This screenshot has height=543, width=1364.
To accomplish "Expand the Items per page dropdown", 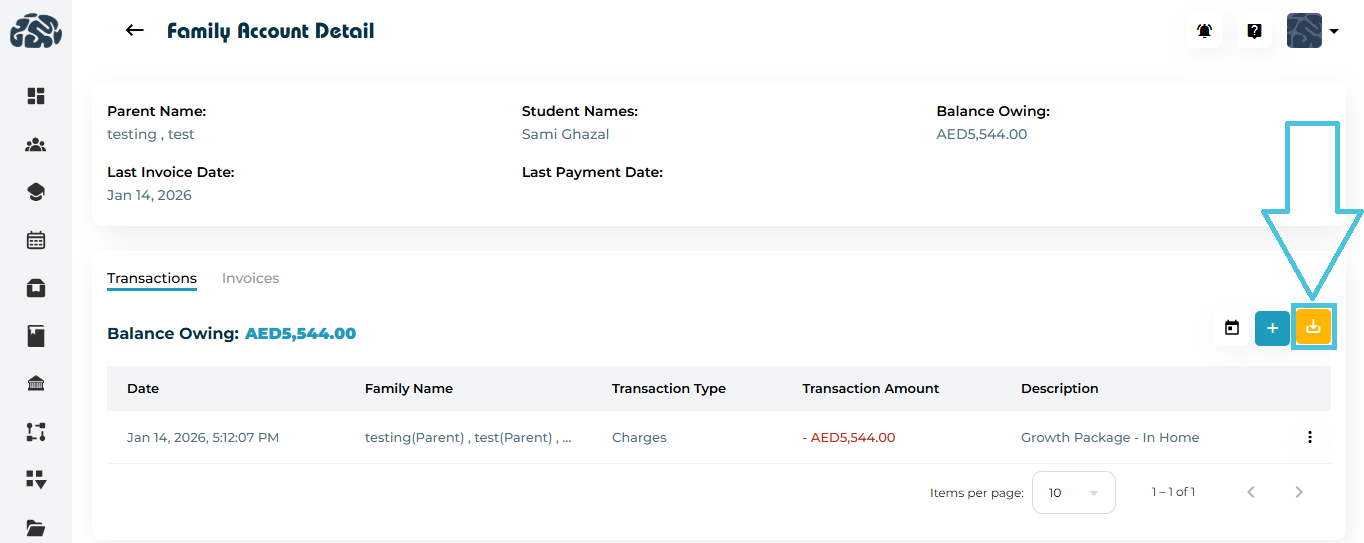I will point(1073,492).
